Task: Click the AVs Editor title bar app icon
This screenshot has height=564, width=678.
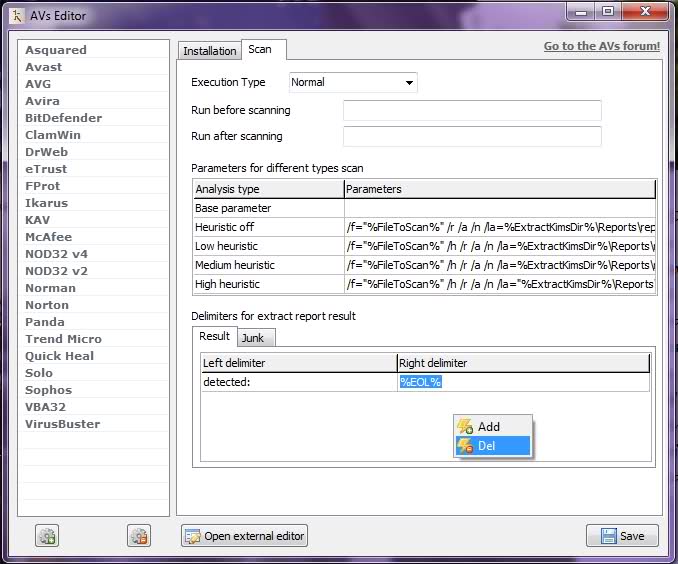Action: (16, 16)
